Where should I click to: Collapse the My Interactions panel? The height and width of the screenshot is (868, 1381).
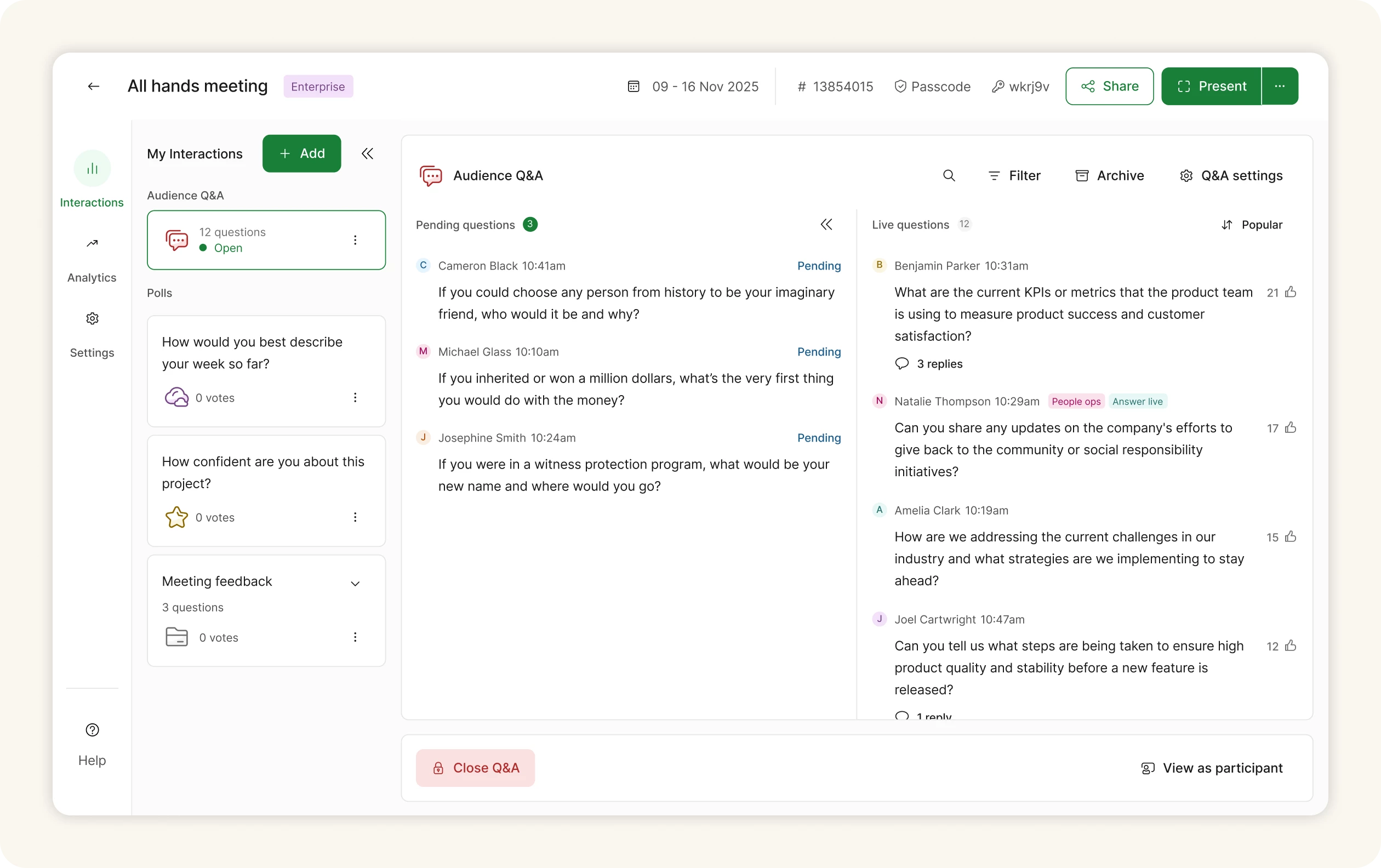click(x=367, y=153)
